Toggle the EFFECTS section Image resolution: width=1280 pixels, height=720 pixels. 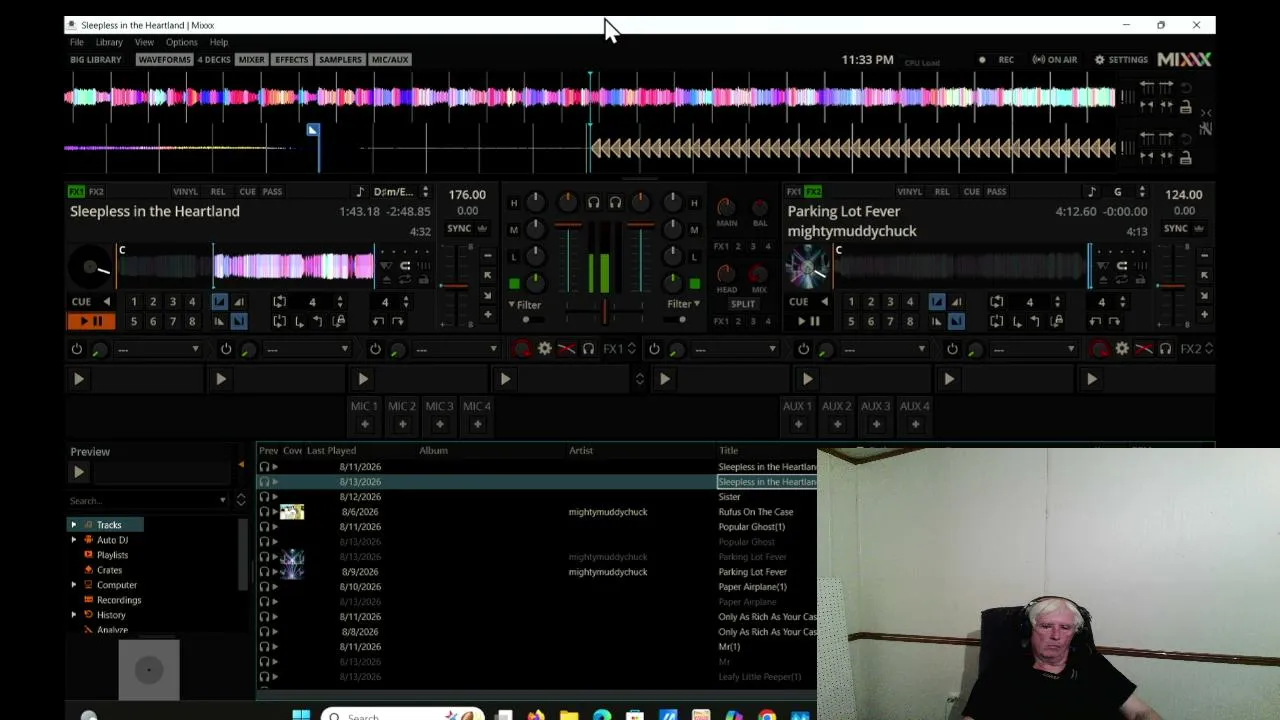click(x=292, y=60)
